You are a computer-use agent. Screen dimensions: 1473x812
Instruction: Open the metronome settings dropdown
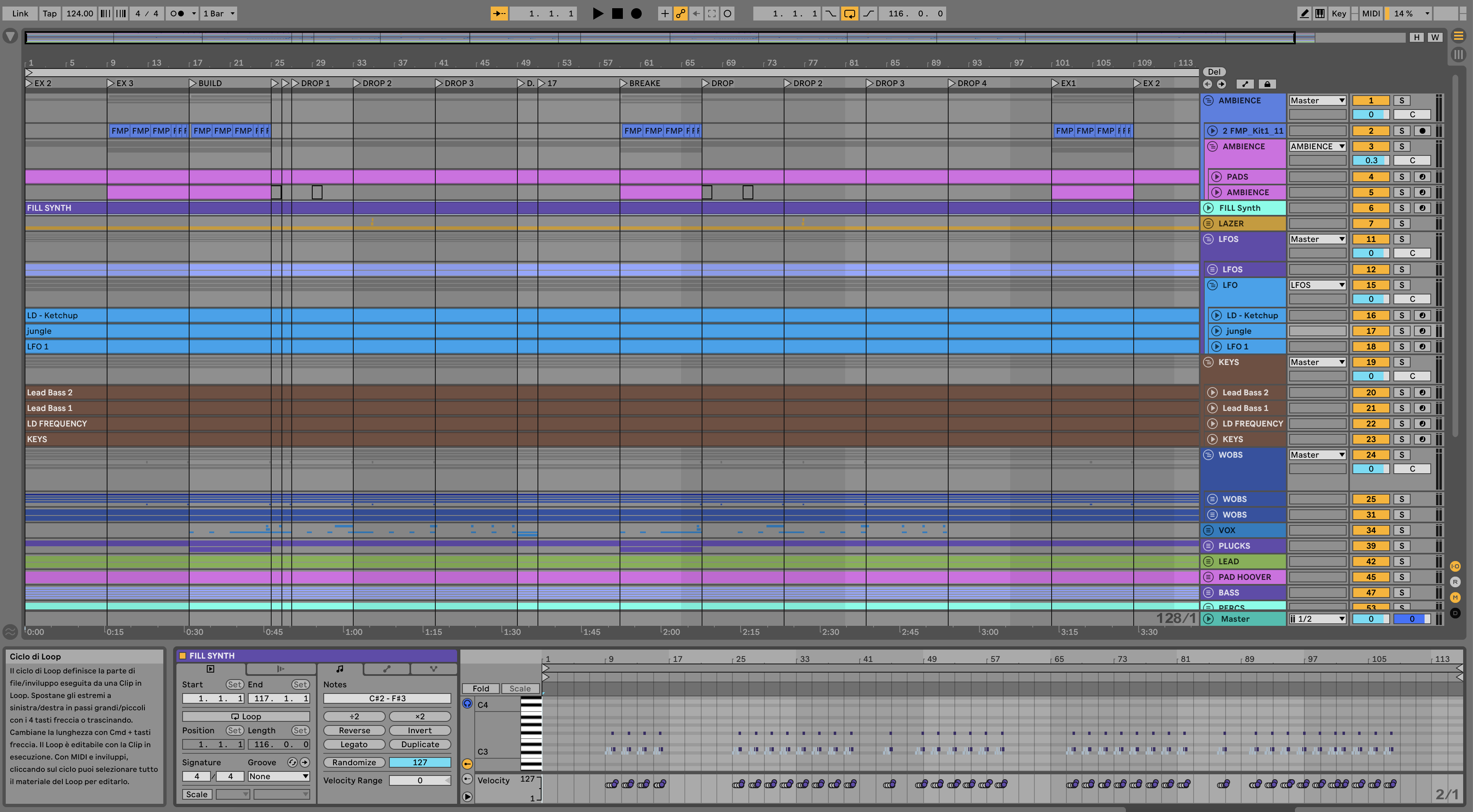(194, 13)
